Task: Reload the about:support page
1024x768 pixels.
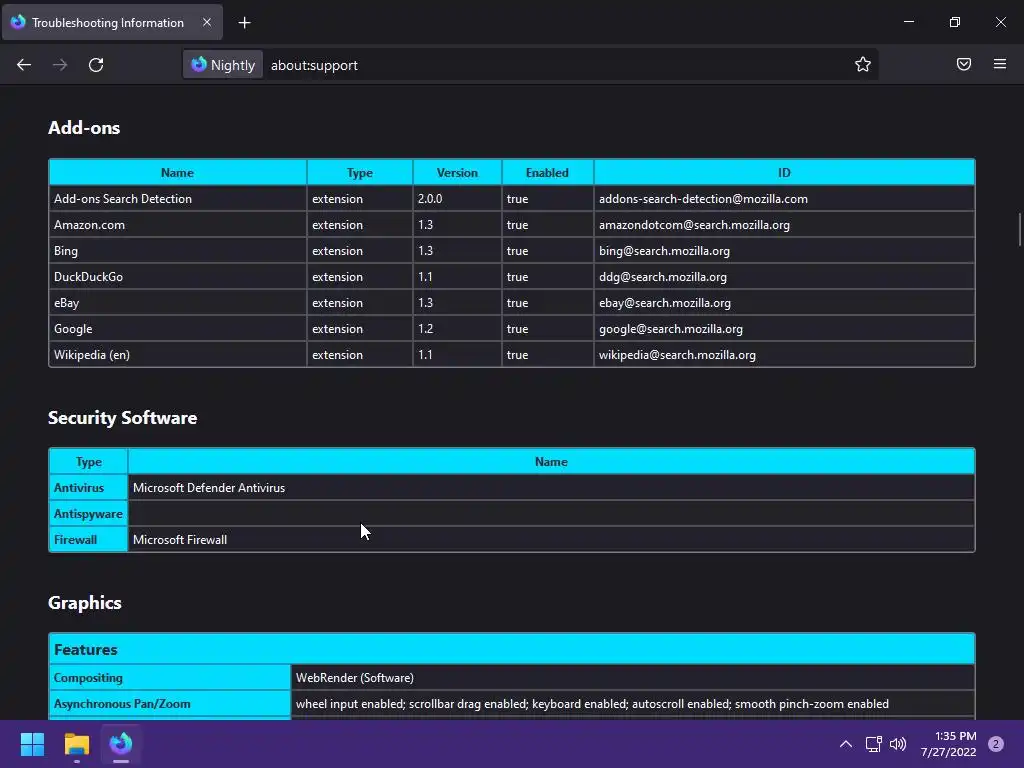Action: [96, 65]
